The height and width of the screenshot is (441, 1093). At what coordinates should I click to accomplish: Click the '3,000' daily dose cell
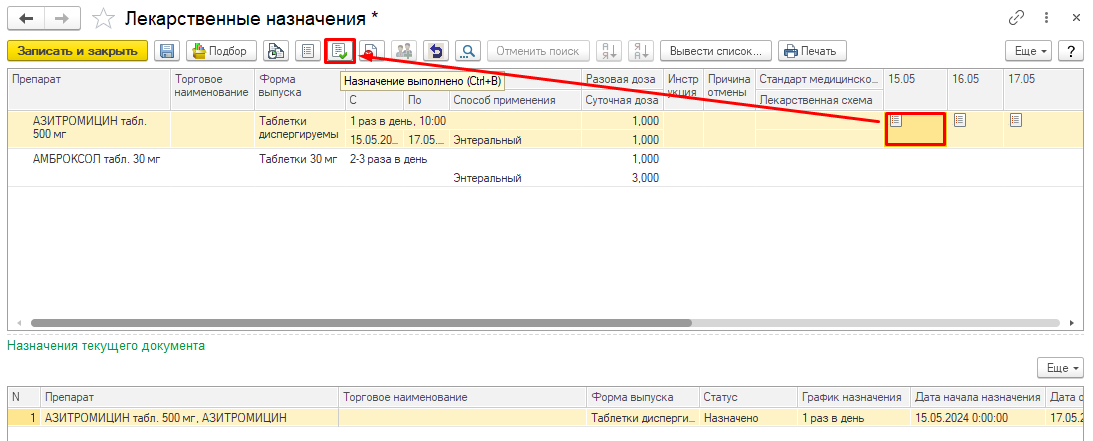[622, 178]
